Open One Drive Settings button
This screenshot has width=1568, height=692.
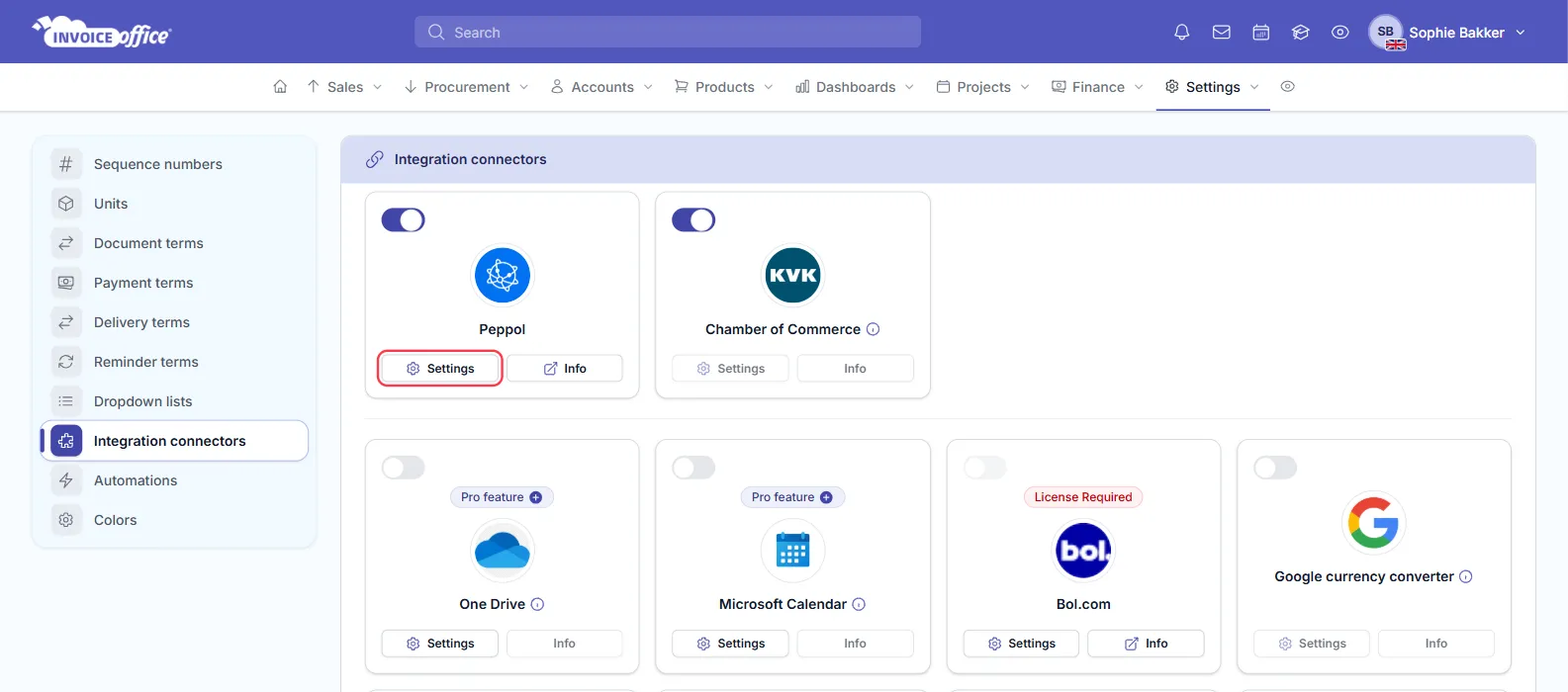point(440,644)
